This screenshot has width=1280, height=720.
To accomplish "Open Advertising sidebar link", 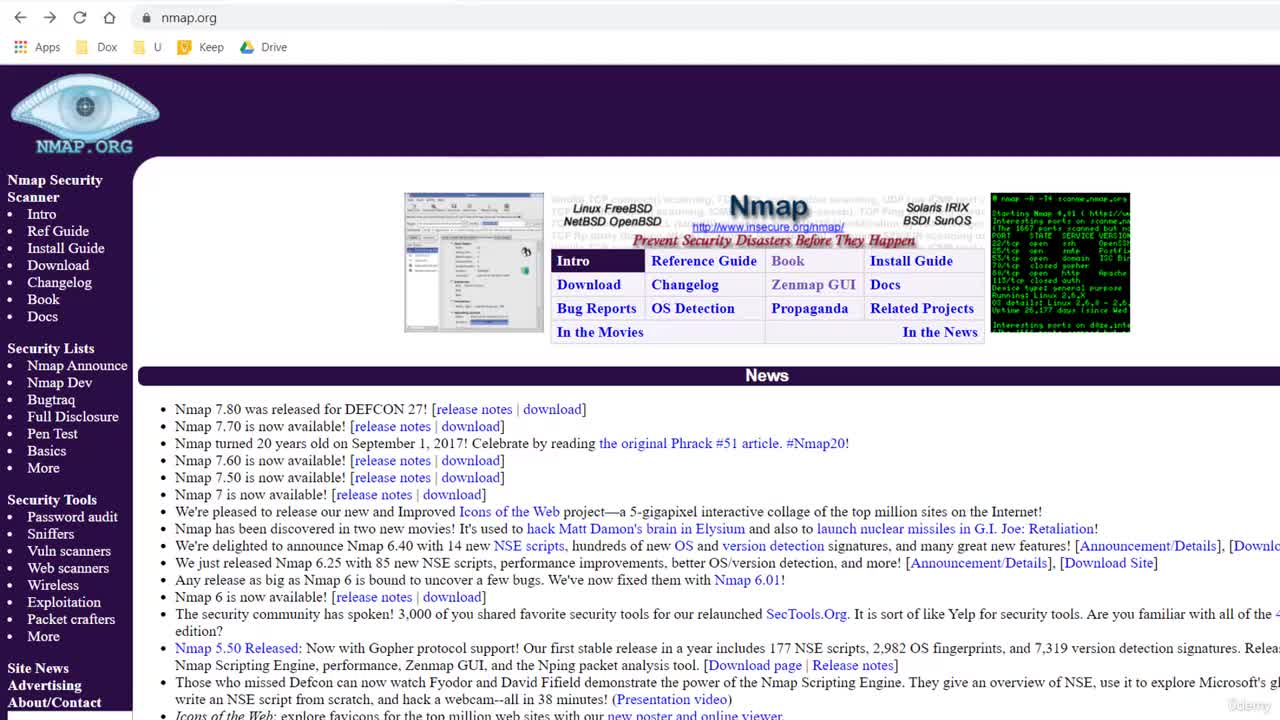I will pos(45,685).
